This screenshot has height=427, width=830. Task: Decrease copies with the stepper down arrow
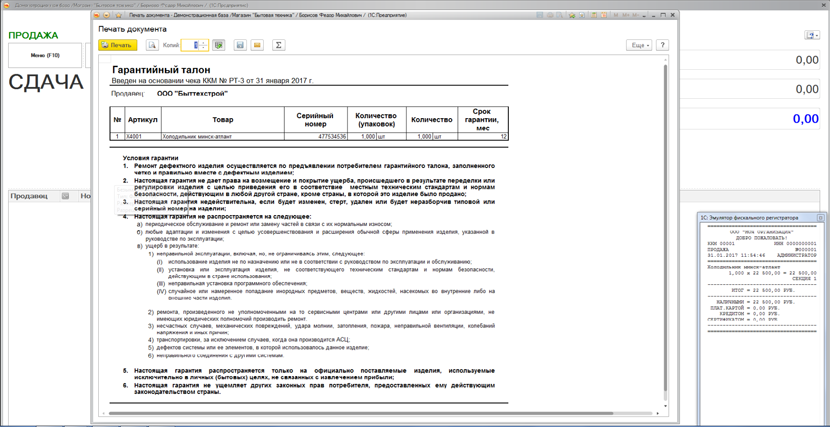click(204, 48)
